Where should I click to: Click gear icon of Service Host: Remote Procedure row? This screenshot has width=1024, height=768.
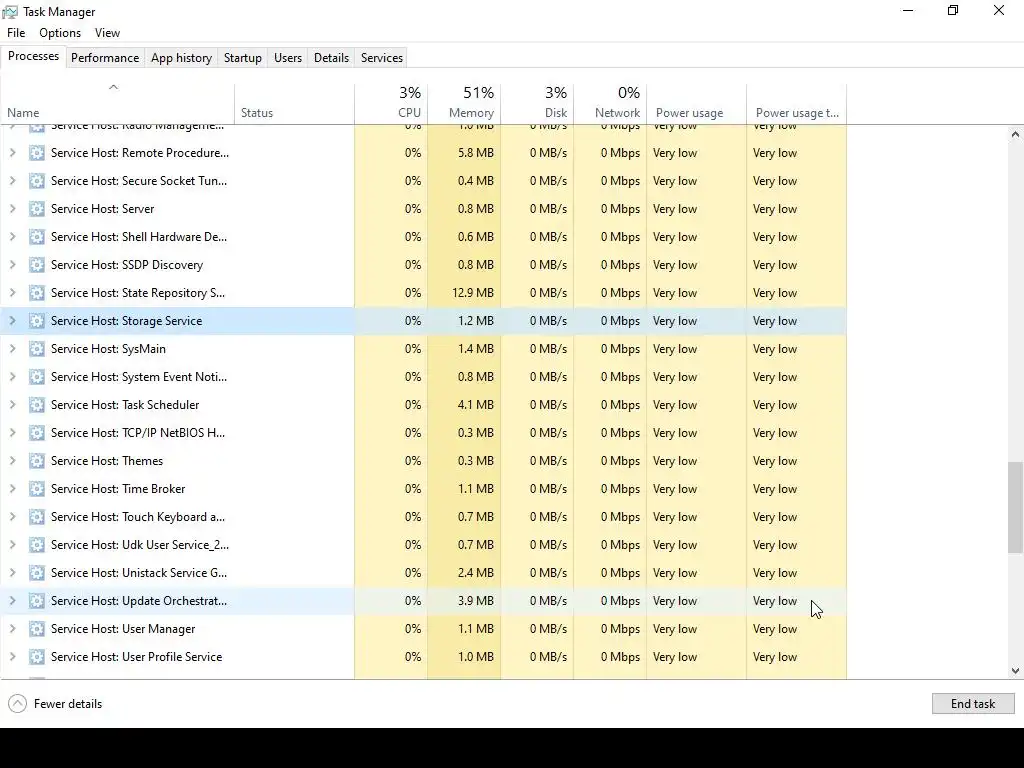tap(37, 153)
